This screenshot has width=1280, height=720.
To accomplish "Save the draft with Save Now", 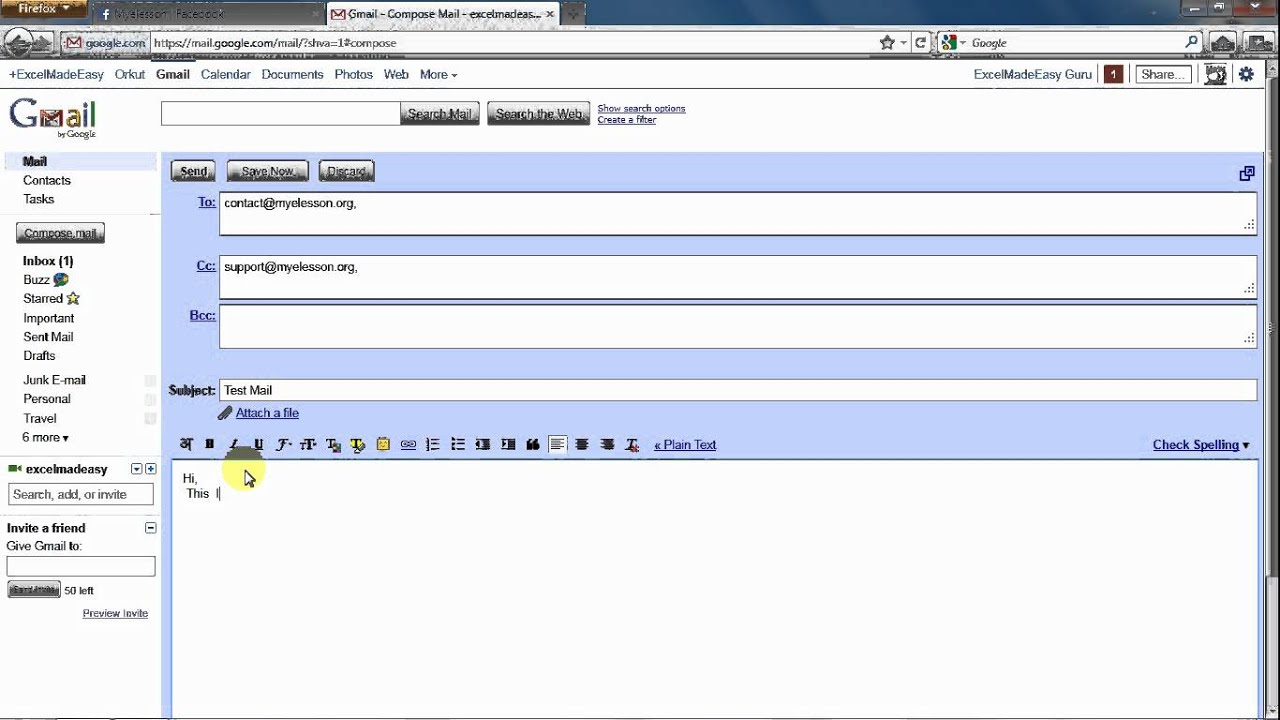I will (267, 171).
